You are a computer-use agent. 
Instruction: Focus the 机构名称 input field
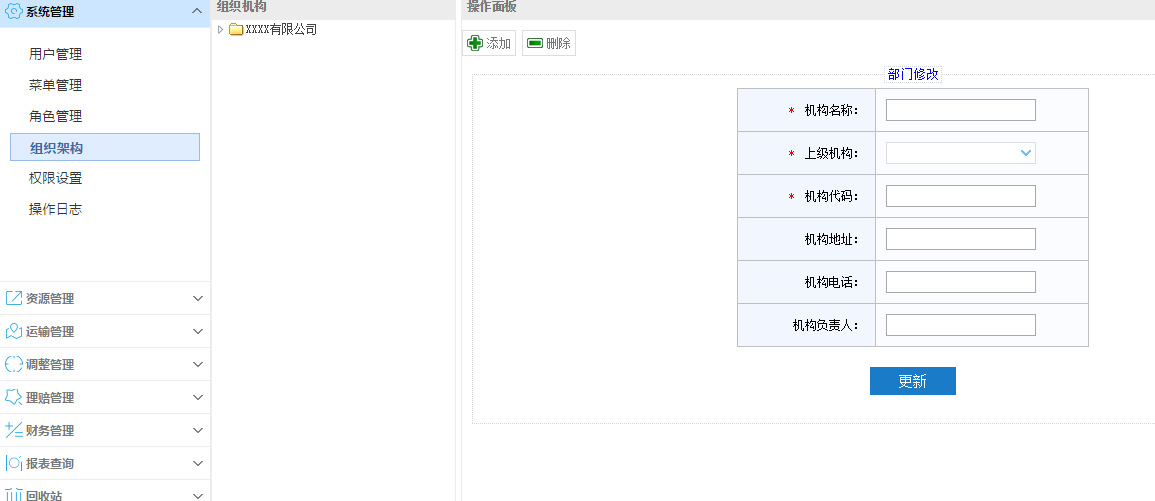coord(960,110)
